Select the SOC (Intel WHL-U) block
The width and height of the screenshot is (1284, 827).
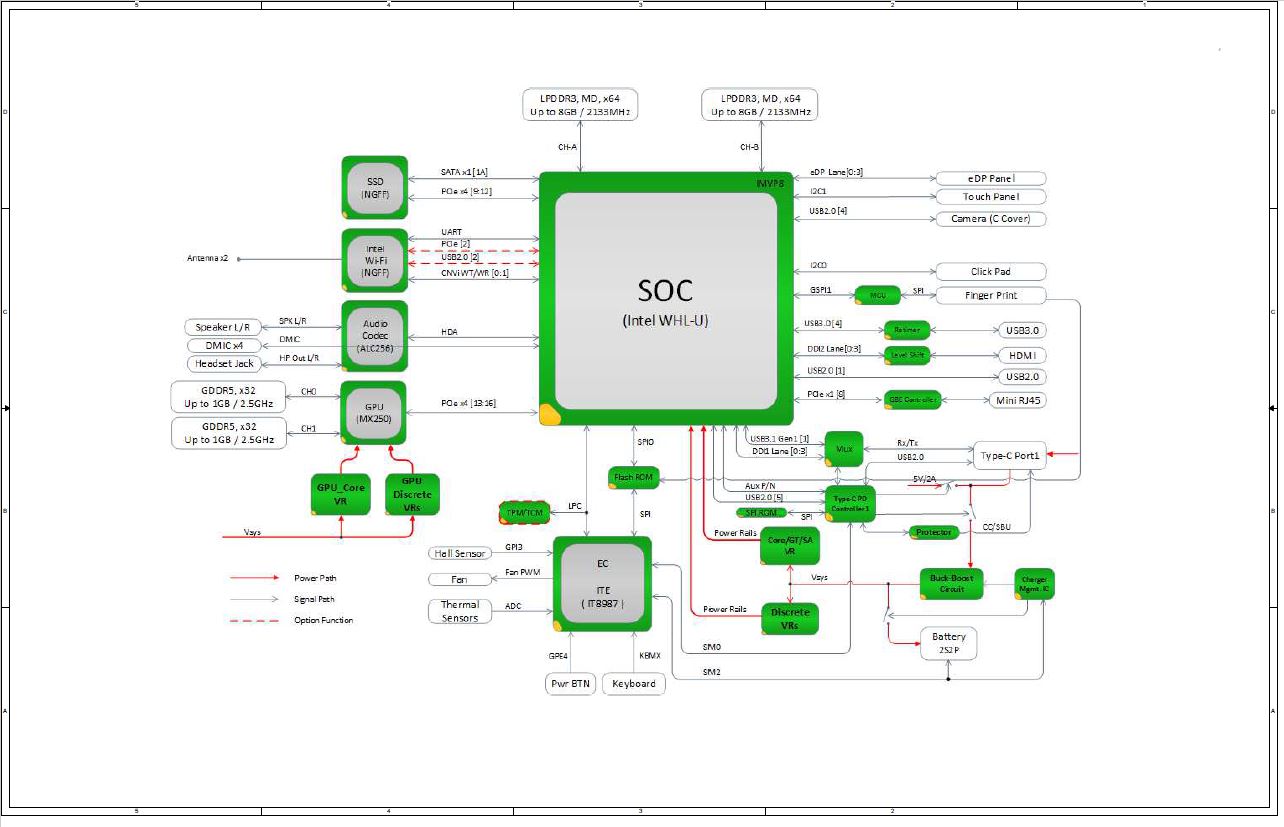[x=666, y=300]
